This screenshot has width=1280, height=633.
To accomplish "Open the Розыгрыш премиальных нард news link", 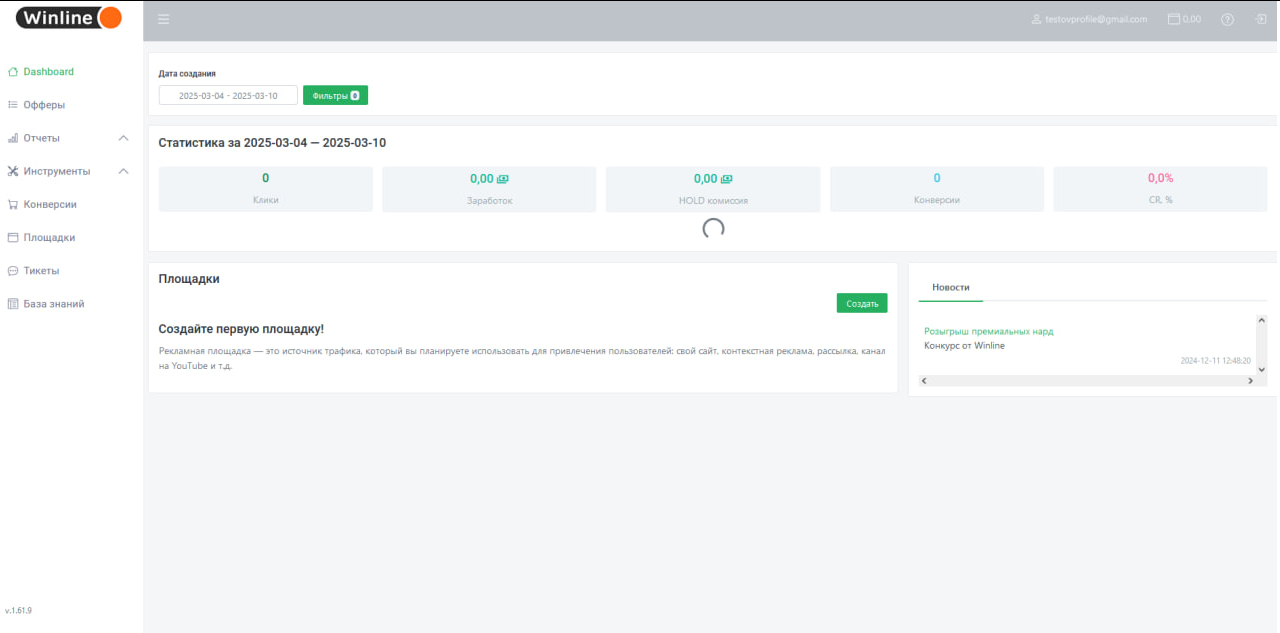I will click(x=988, y=331).
